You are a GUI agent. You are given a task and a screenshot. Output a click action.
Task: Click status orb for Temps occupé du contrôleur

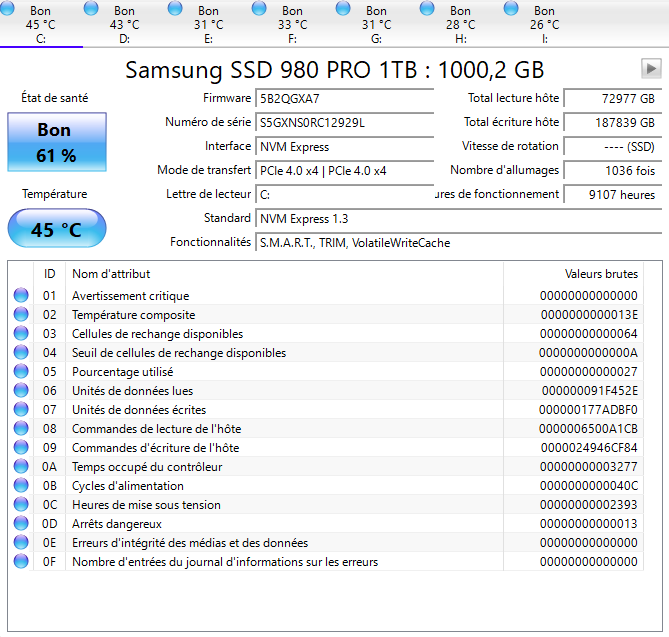coord(21,466)
